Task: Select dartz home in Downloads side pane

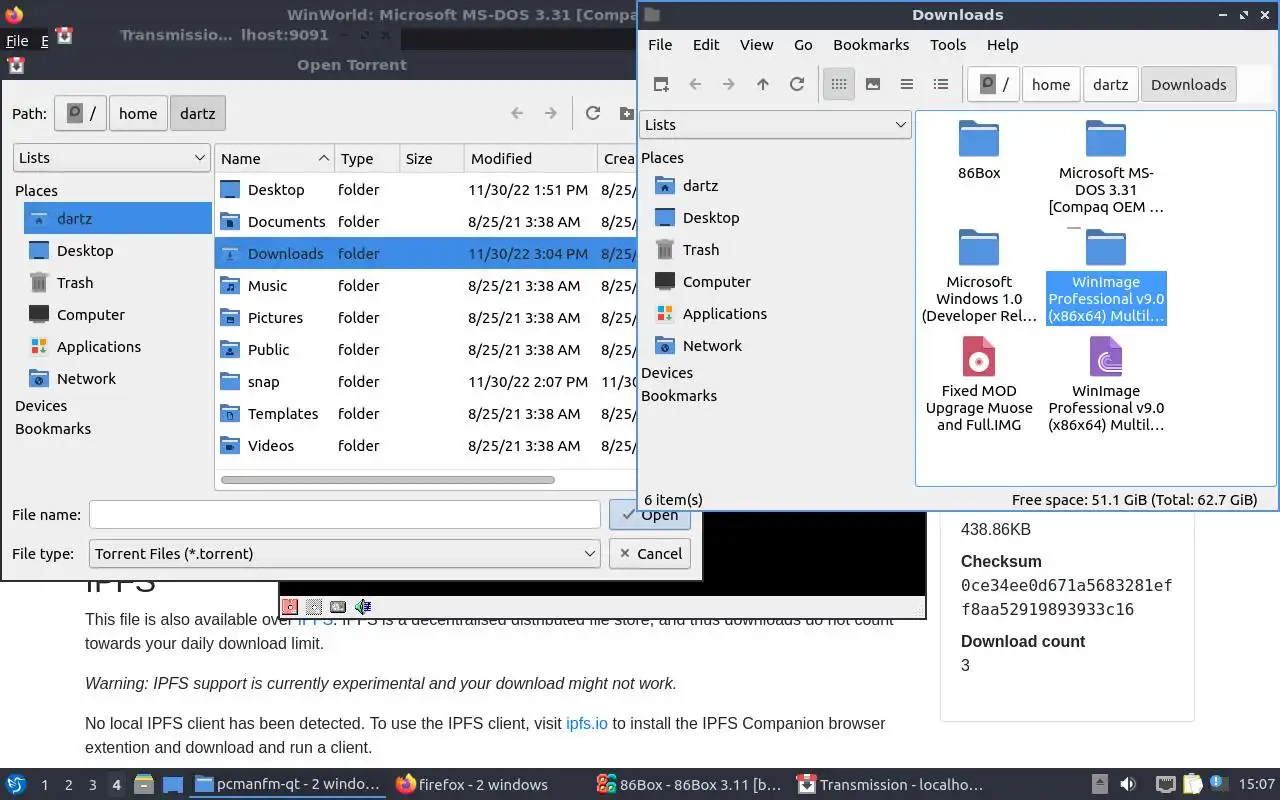Action: pyautogui.click(x=700, y=186)
